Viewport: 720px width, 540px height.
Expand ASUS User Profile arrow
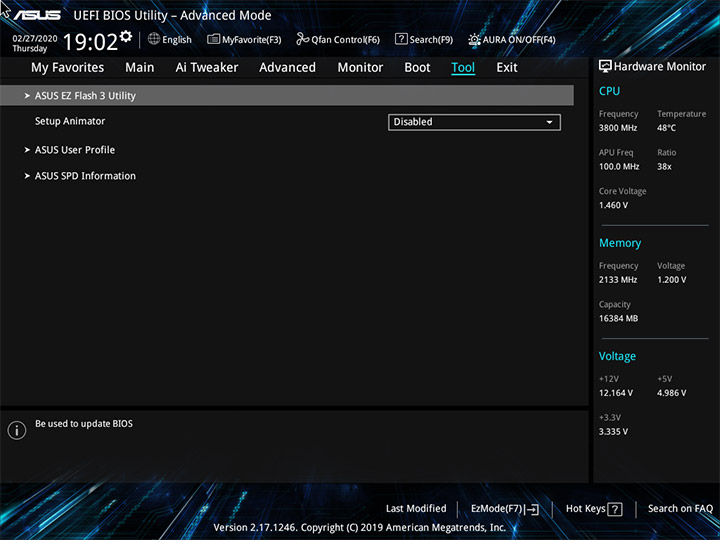coord(27,150)
